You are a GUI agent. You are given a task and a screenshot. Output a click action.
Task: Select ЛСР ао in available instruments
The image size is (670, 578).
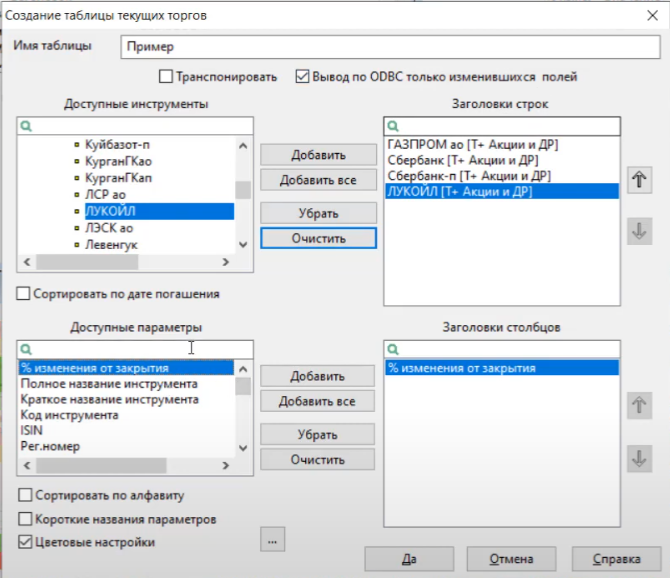pos(106,194)
